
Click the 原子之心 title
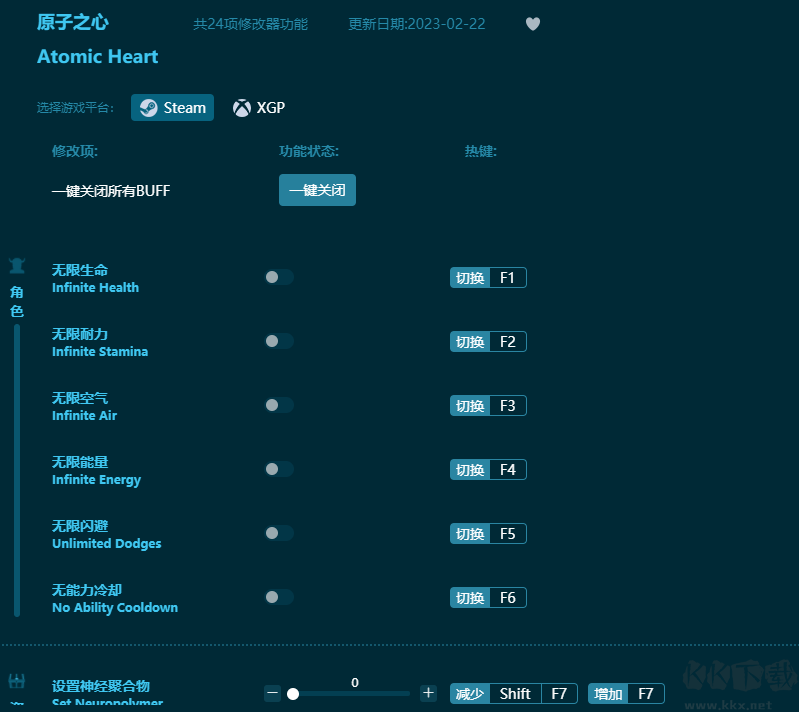point(73,22)
